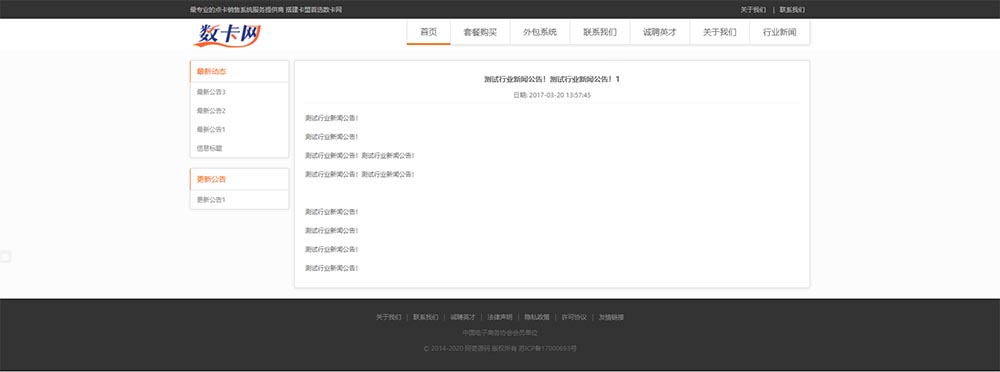Click the 最新动态 sidebar heading

pyautogui.click(x=211, y=71)
